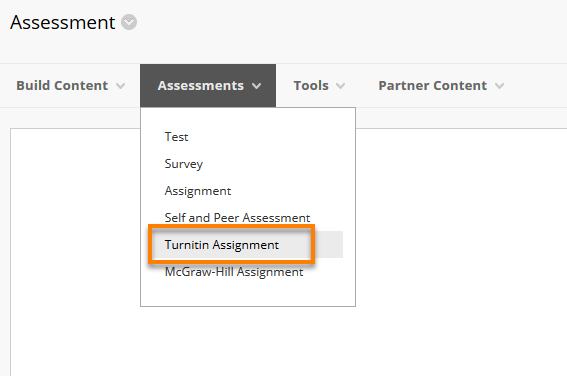Select Self and Peer Assessment option

(237, 218)
